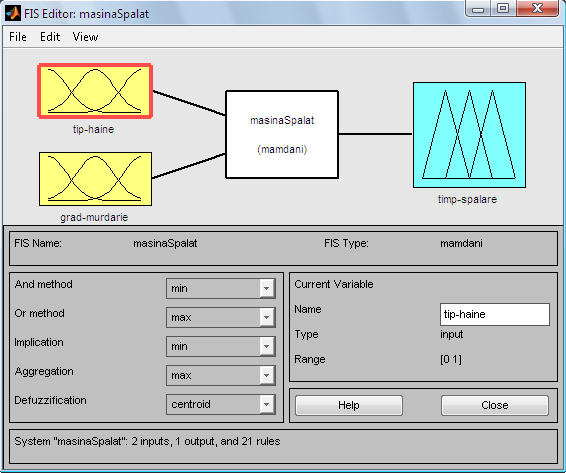Click the masinaSpalat mamdani rule block
566x473 pixels.
tap(282, 134)
